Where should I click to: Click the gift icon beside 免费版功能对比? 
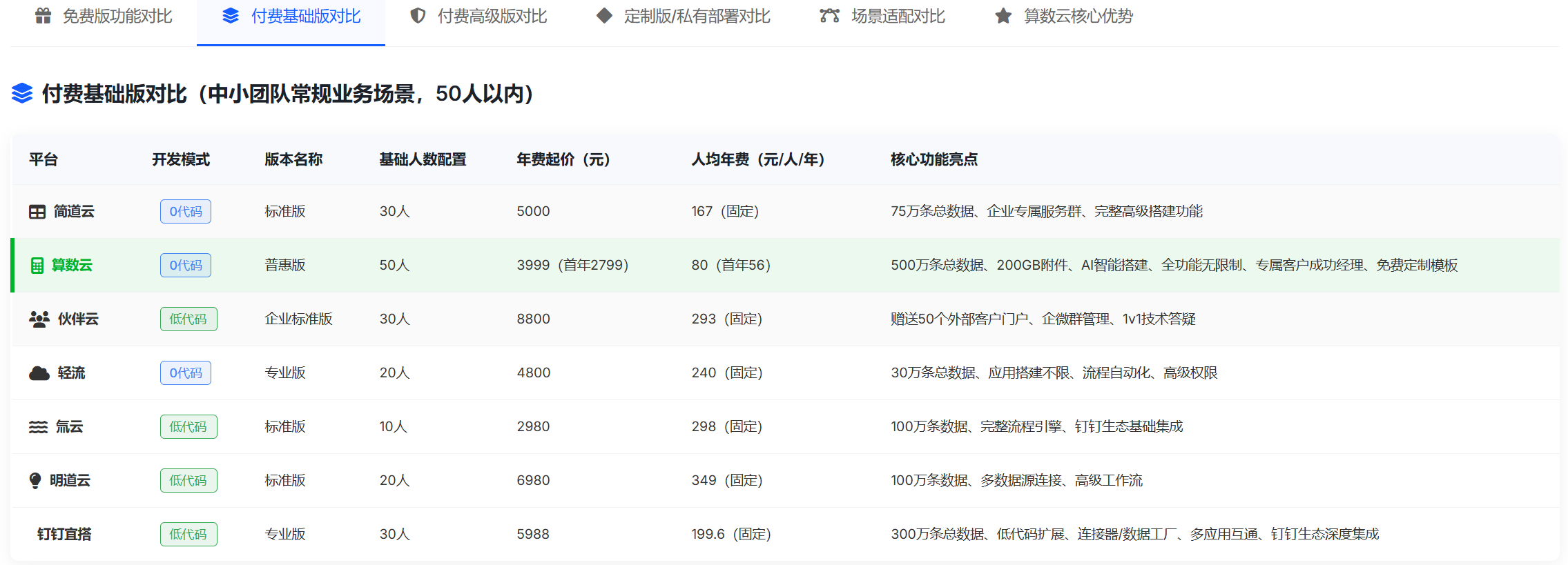[43, 16]
